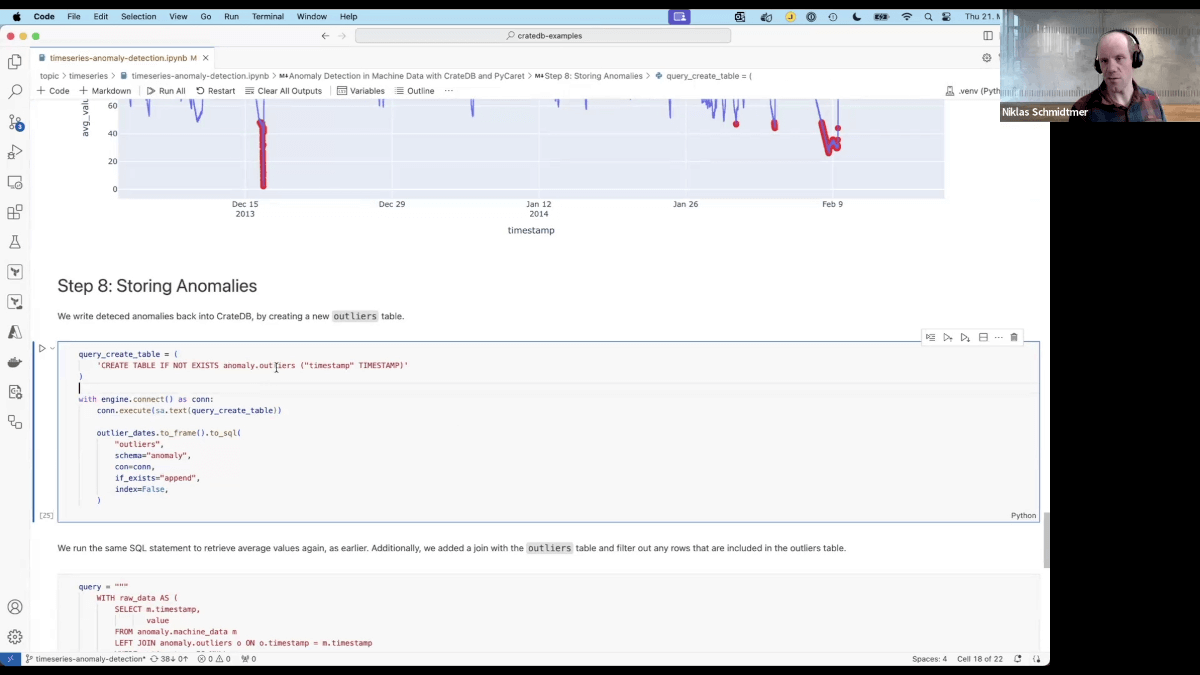
Task: Open notebook toolbar more actions ellipsis
Action: point(449,91)
